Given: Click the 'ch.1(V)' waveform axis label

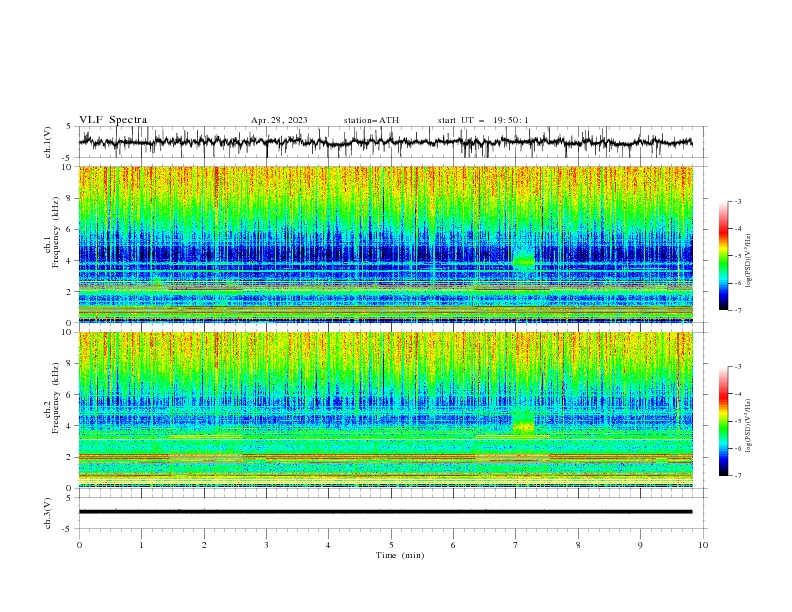Looking at the screenshot, I should point(48,142).
